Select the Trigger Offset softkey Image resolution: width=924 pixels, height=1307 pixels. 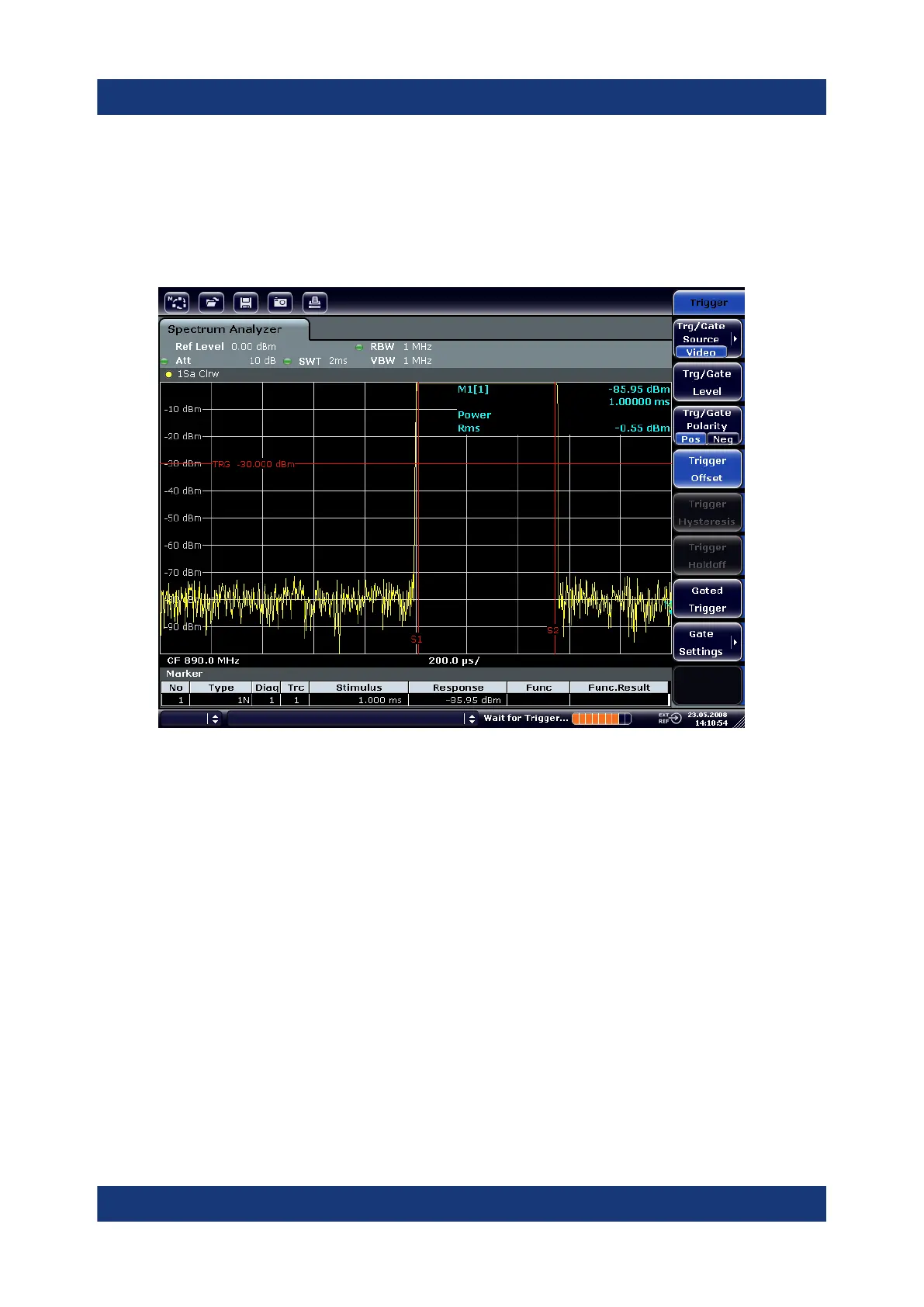coord(708,469)
